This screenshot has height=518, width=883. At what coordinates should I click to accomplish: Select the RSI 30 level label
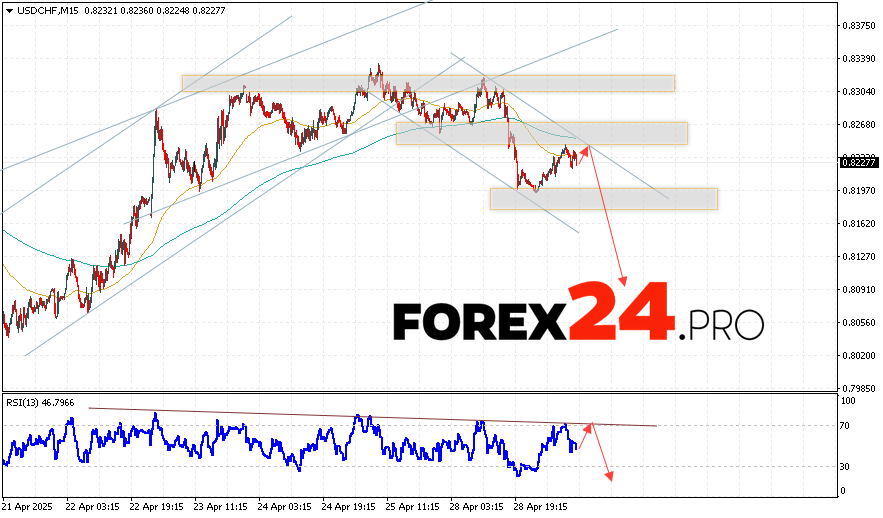tap(845, 467)
